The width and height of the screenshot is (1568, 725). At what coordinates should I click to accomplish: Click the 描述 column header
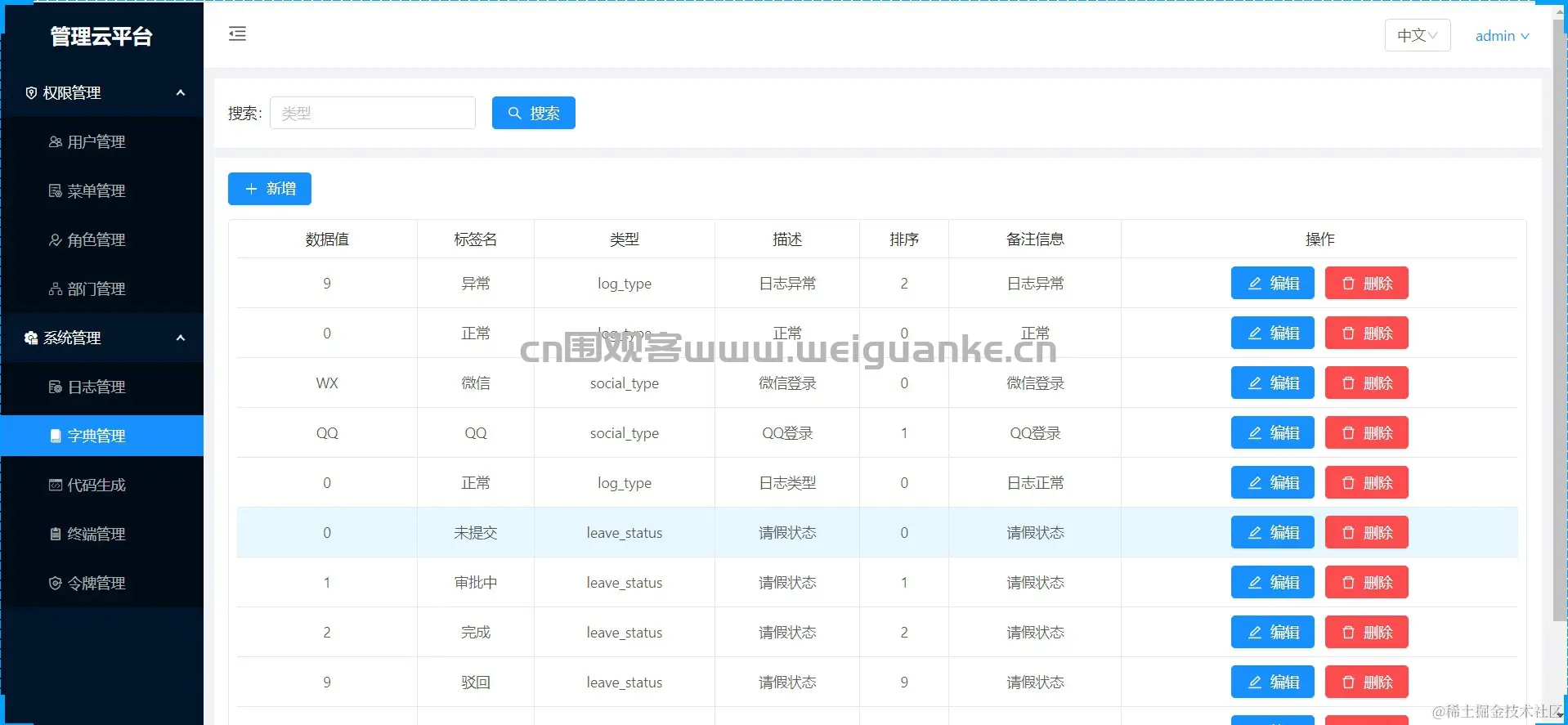pos(787,239)
